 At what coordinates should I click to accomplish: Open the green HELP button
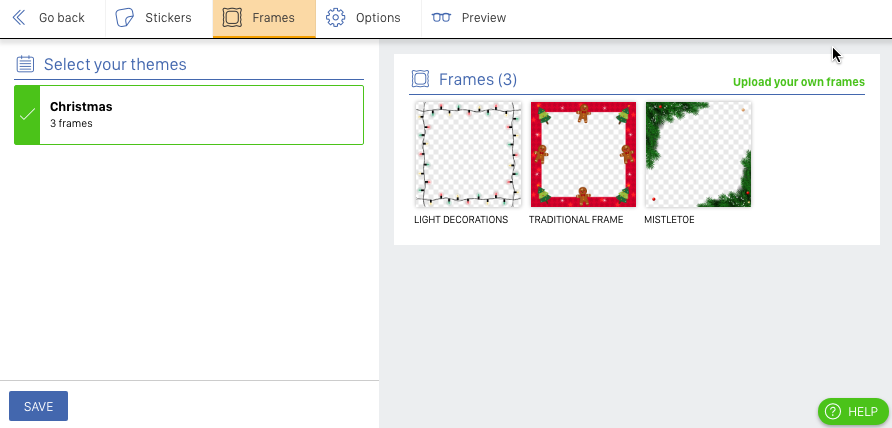point(853,411)
